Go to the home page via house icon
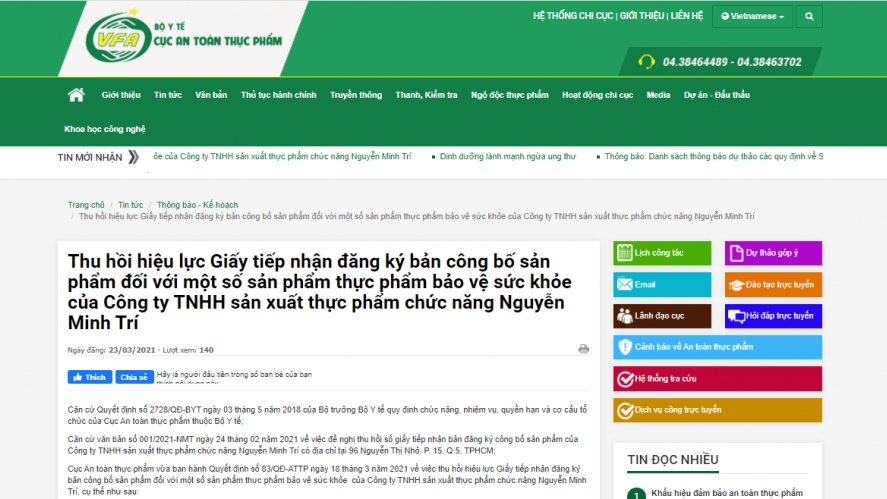Image resolution: width=887 pixels, height=499 pixels. [x=76, y=95]
